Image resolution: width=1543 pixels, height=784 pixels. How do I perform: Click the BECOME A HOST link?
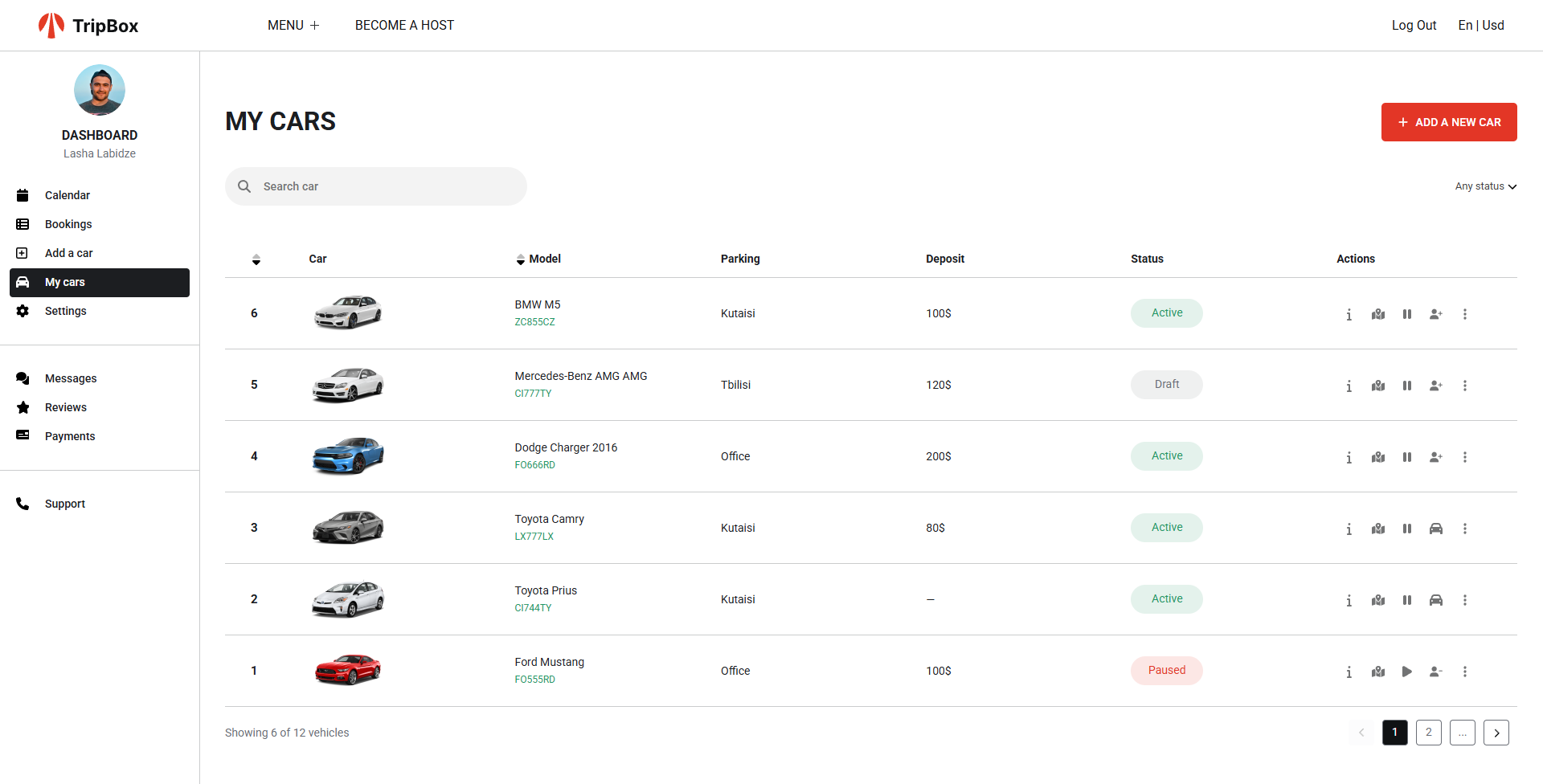point(404,26)
